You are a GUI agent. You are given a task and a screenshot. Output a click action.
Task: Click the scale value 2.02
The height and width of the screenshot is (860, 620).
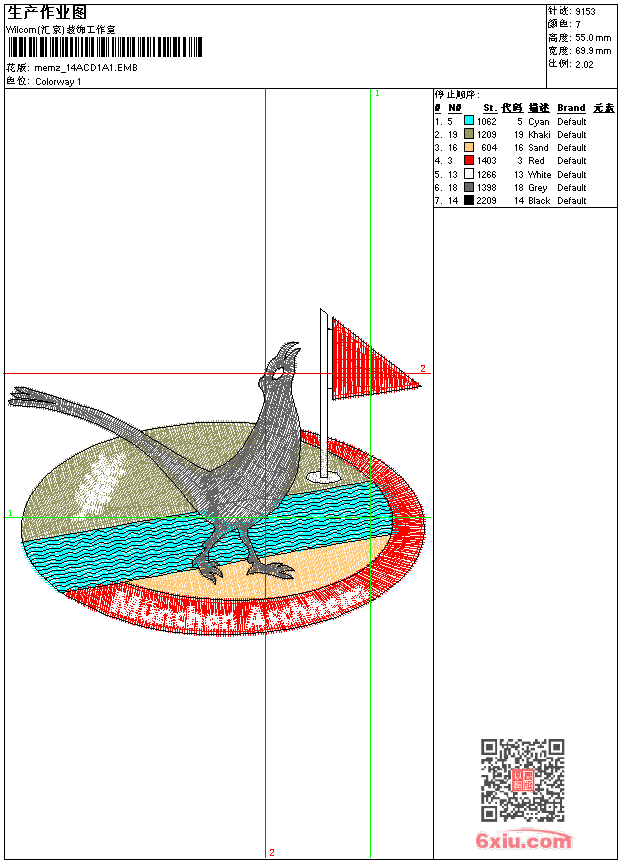coord(584,64)
